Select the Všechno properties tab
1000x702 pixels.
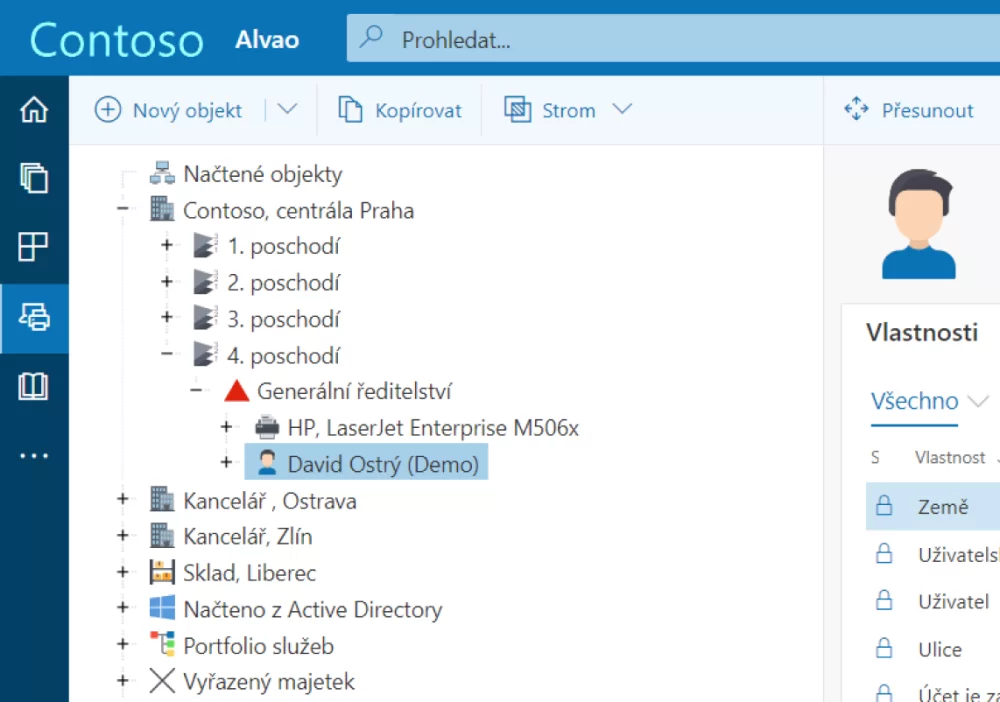pyautogui.click(x=914, y=401)
